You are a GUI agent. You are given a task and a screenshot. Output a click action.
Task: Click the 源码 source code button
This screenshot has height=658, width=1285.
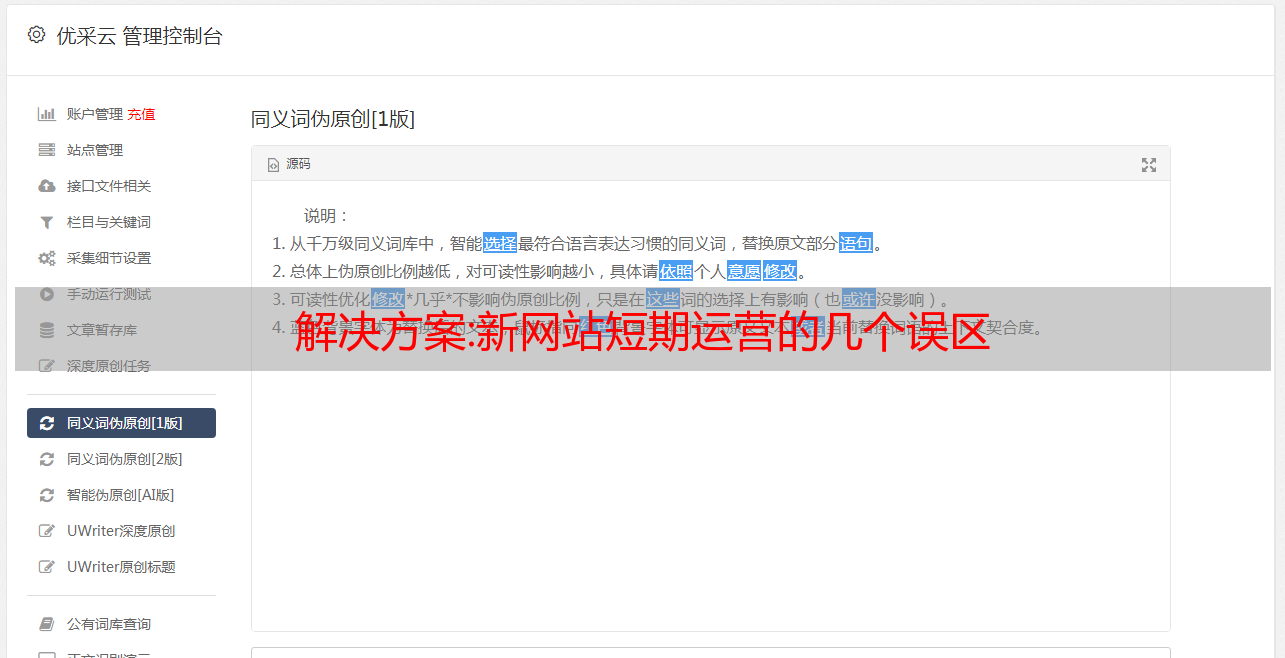tap(289, 164)
